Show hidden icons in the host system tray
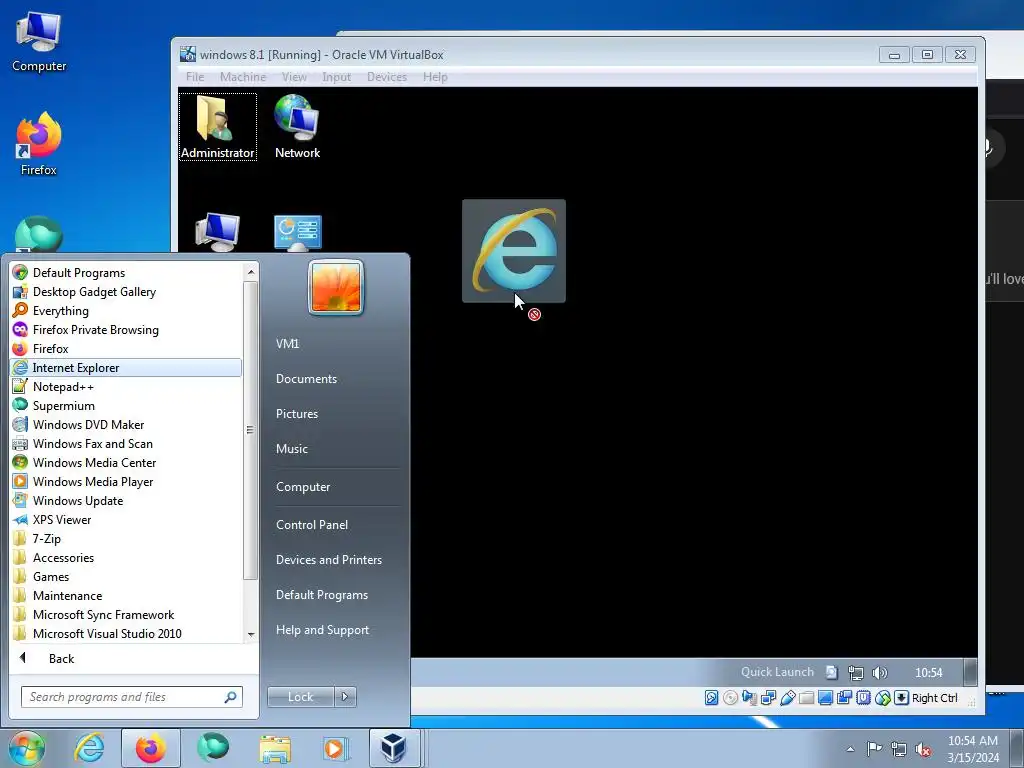Screen dimensions: 1024x768 pyautogui.click(x=850, y=749)
